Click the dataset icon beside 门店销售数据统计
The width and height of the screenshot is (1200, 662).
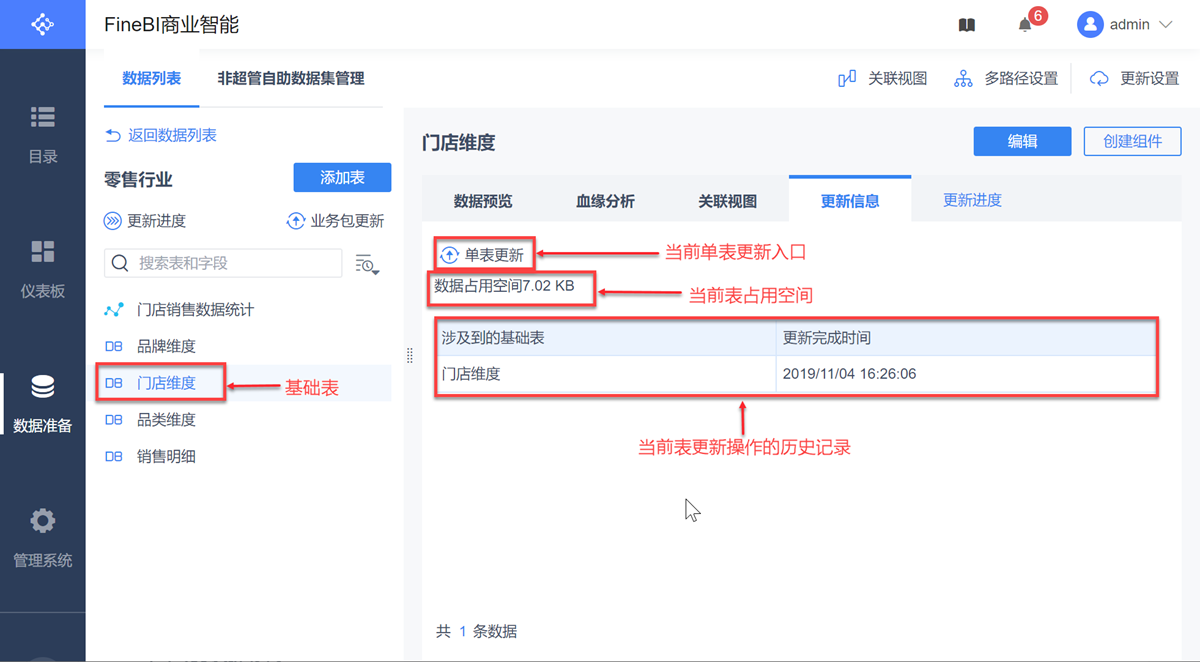[114, 310]
